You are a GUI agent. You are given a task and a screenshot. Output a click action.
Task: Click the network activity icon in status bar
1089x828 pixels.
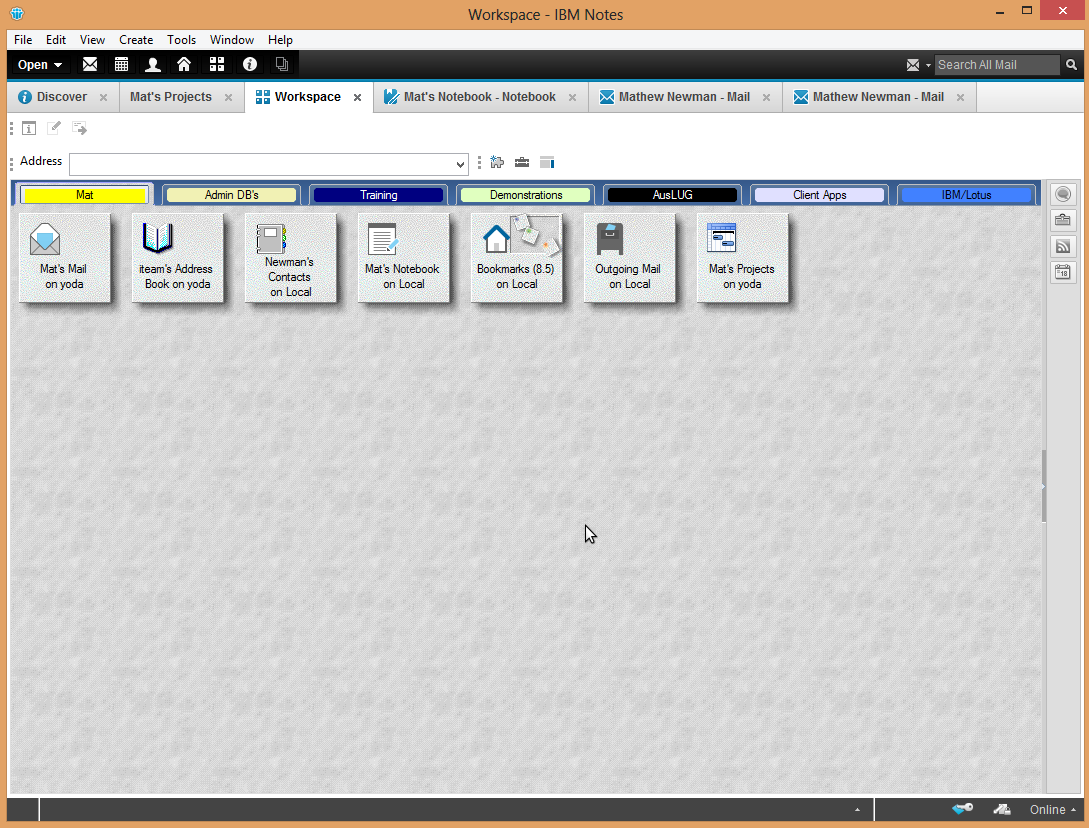(x=1001, y=809)
